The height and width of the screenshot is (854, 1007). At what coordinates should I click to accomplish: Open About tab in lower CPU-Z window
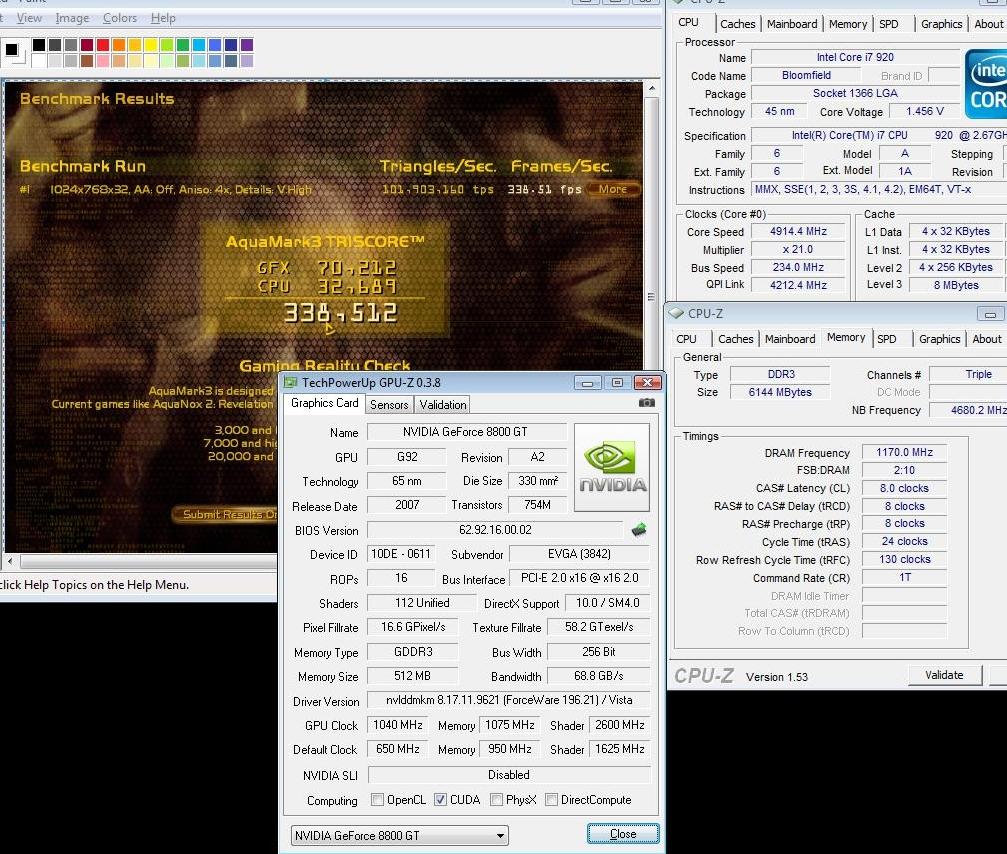click(x=986, y=339)
